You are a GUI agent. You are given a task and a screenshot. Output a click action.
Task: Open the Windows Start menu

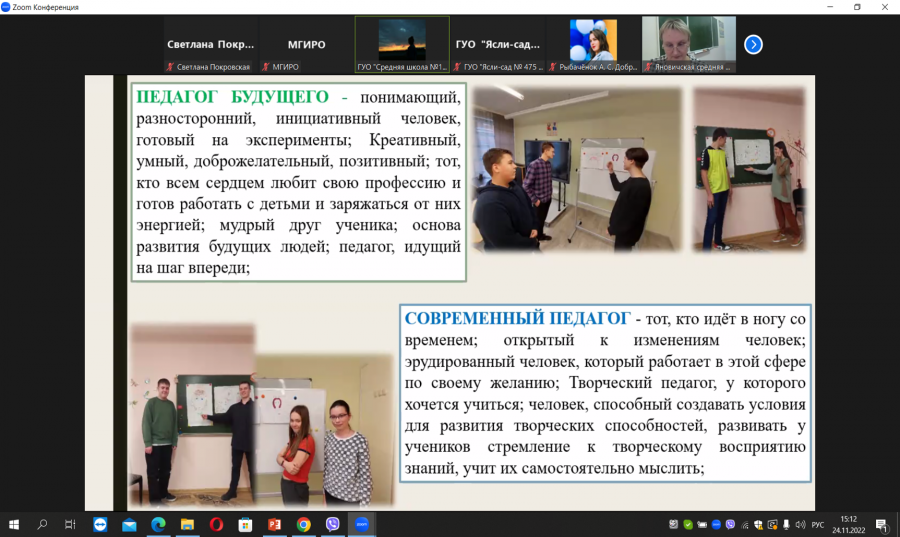14,524
